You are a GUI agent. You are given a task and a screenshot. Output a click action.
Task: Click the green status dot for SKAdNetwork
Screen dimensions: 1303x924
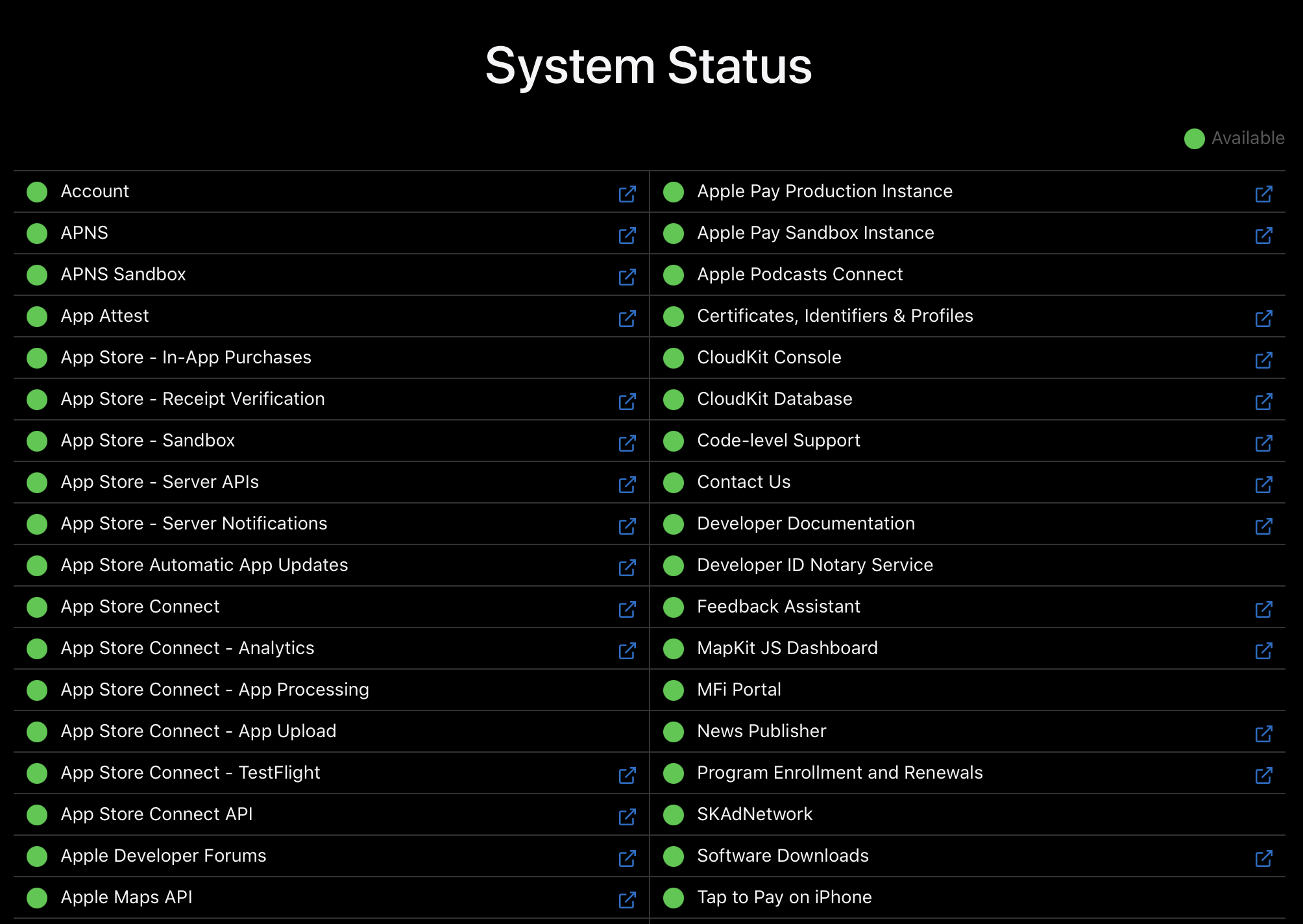(674, 814)
